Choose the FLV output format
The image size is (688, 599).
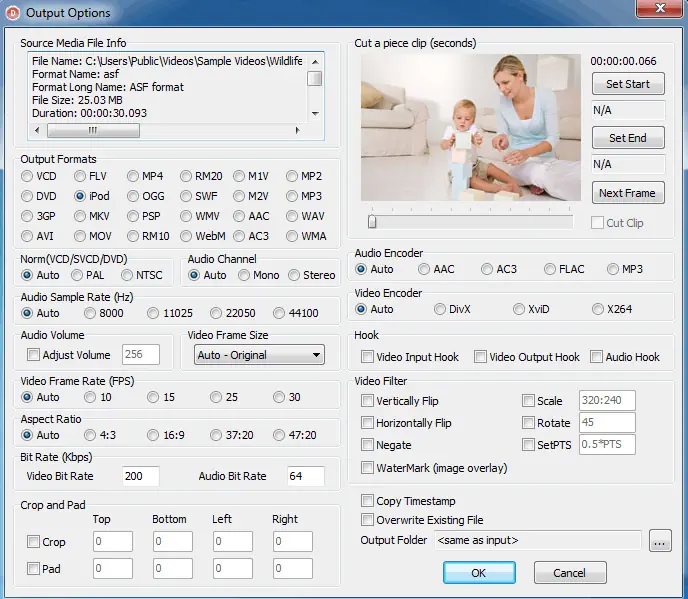(x=80, y=176)
